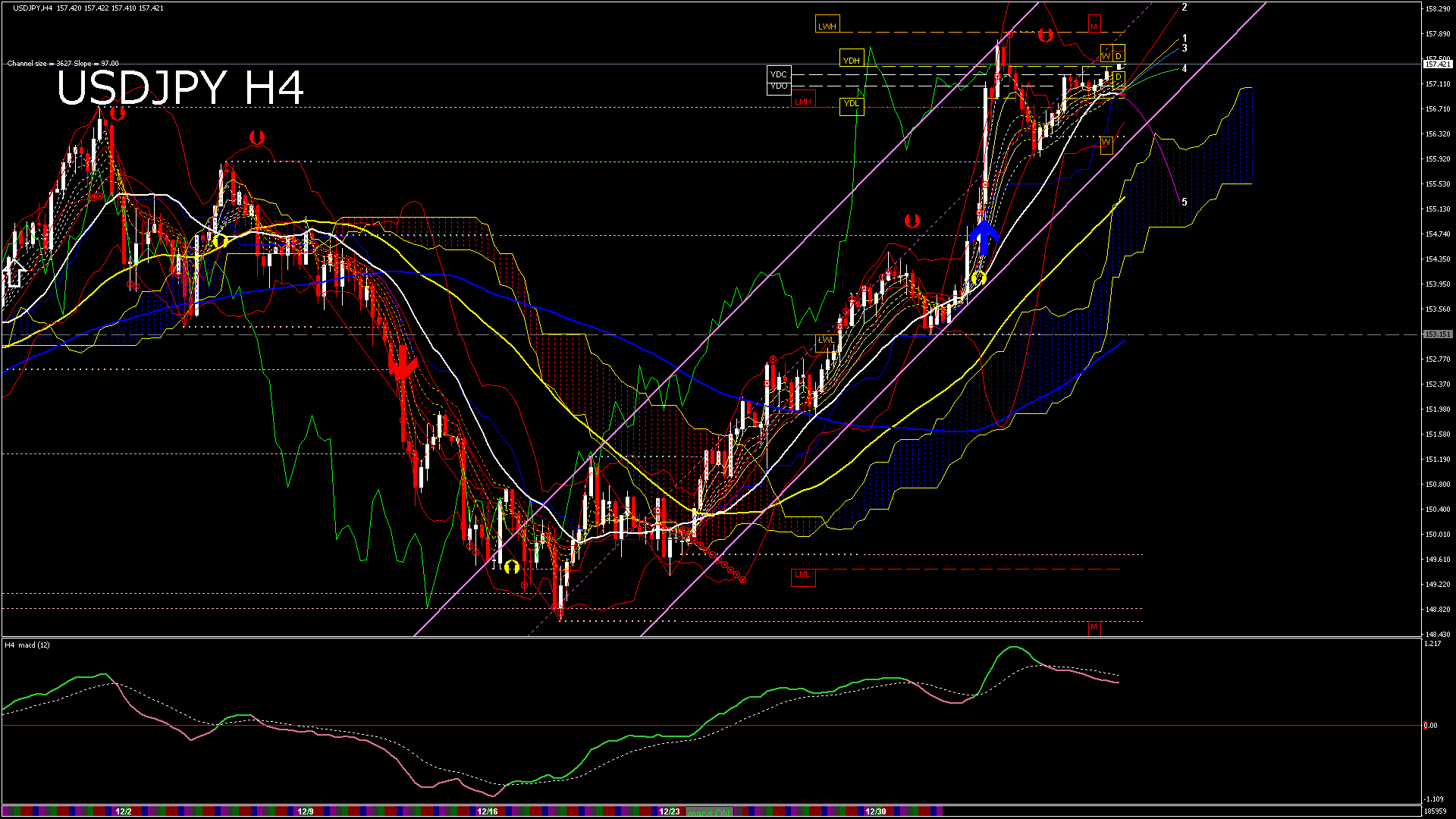Click the 'H4 macd (12)' indicator label

click(x=27, y=645)
